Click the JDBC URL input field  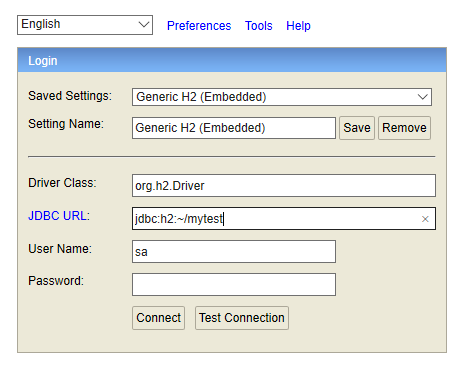(x=284, y=219)
